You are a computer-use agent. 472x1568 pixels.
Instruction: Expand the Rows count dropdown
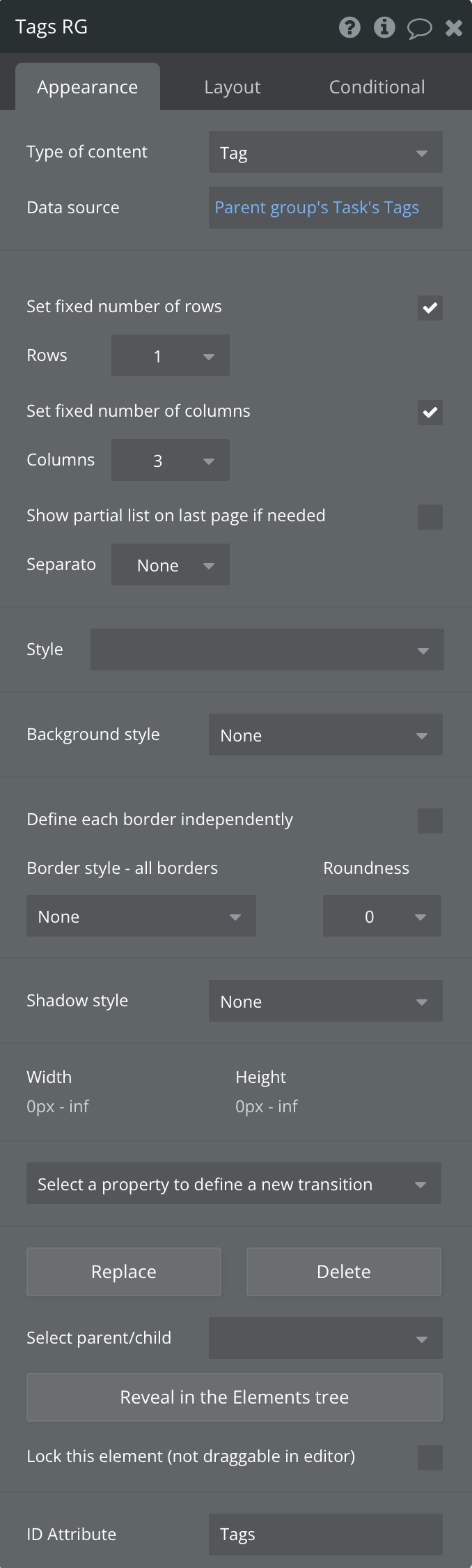pos(171,355)
